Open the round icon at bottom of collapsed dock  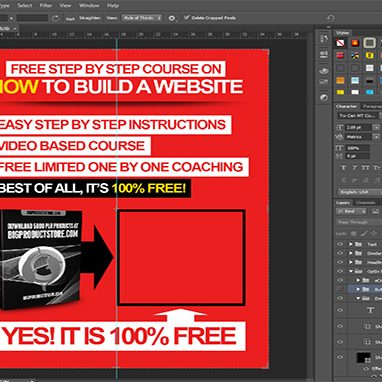point(324,97)
